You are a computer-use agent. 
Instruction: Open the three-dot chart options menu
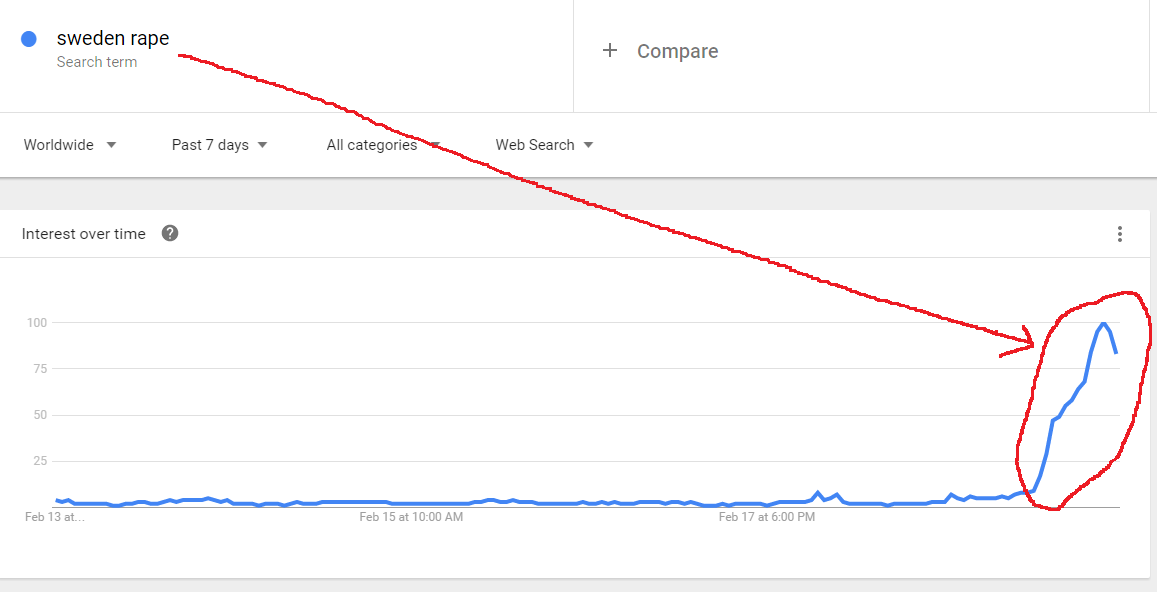point(1120,234)
